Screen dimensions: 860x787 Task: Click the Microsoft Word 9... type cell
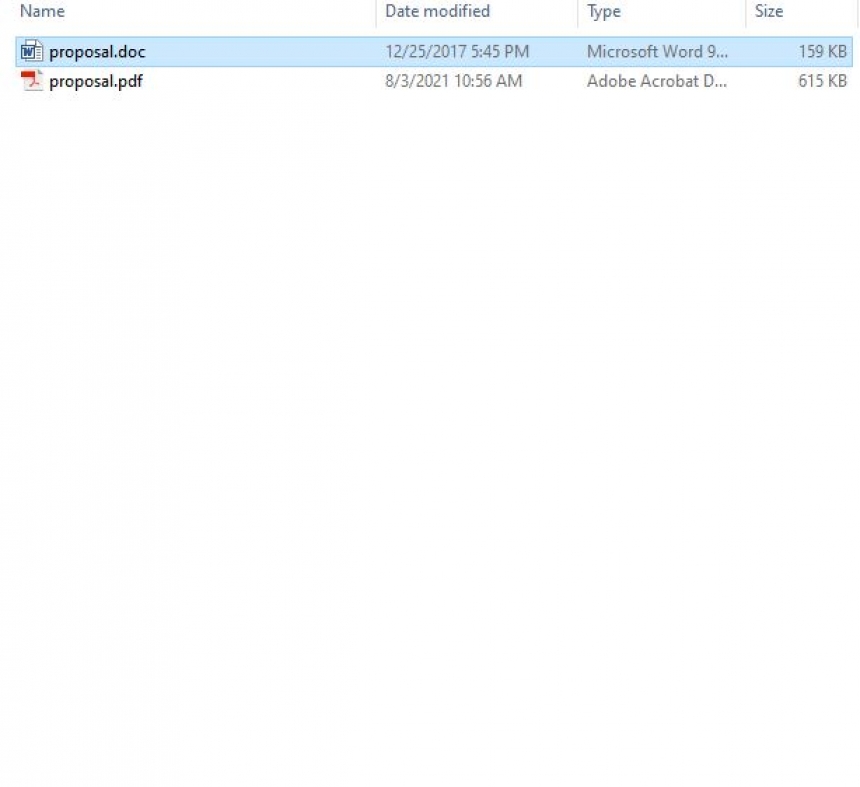tap(658, 52)
